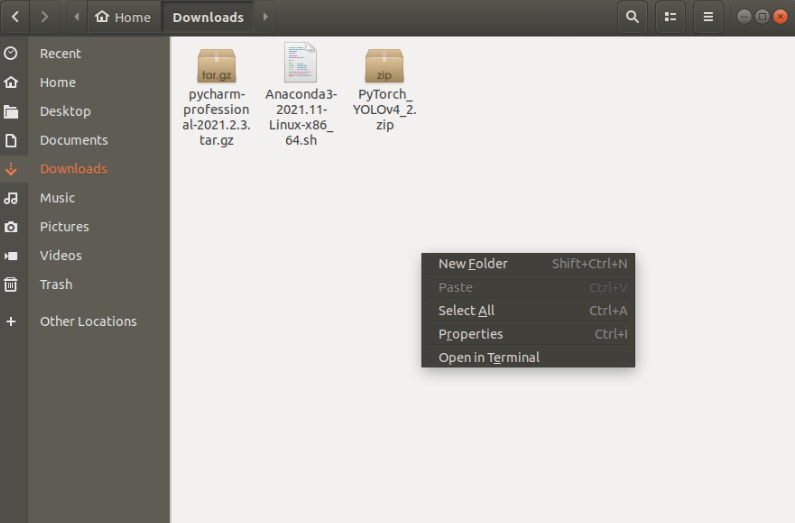Click the Pictures camera icon in sidebar

(11, 227)
